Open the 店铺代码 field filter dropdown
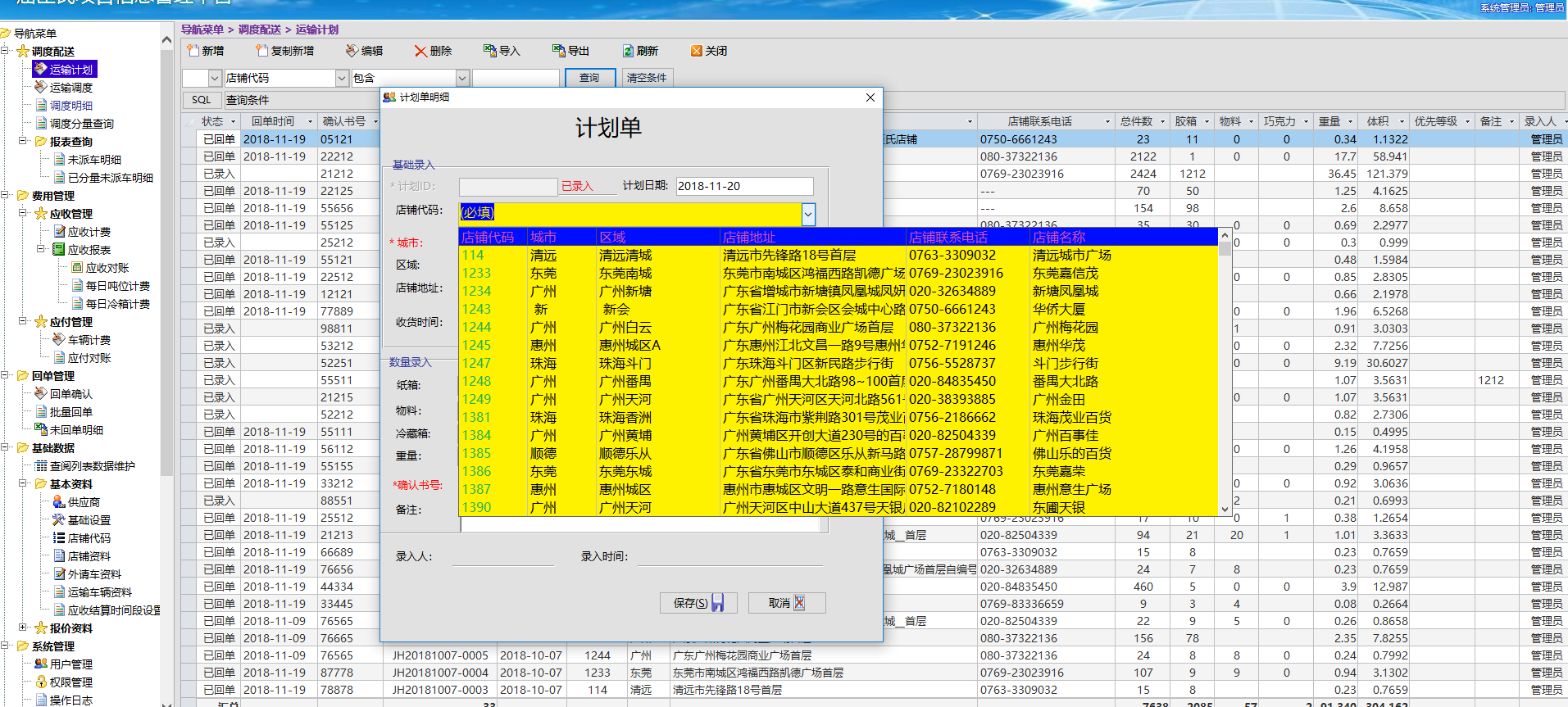This screenshot has height=707, width=1568. 342,78
